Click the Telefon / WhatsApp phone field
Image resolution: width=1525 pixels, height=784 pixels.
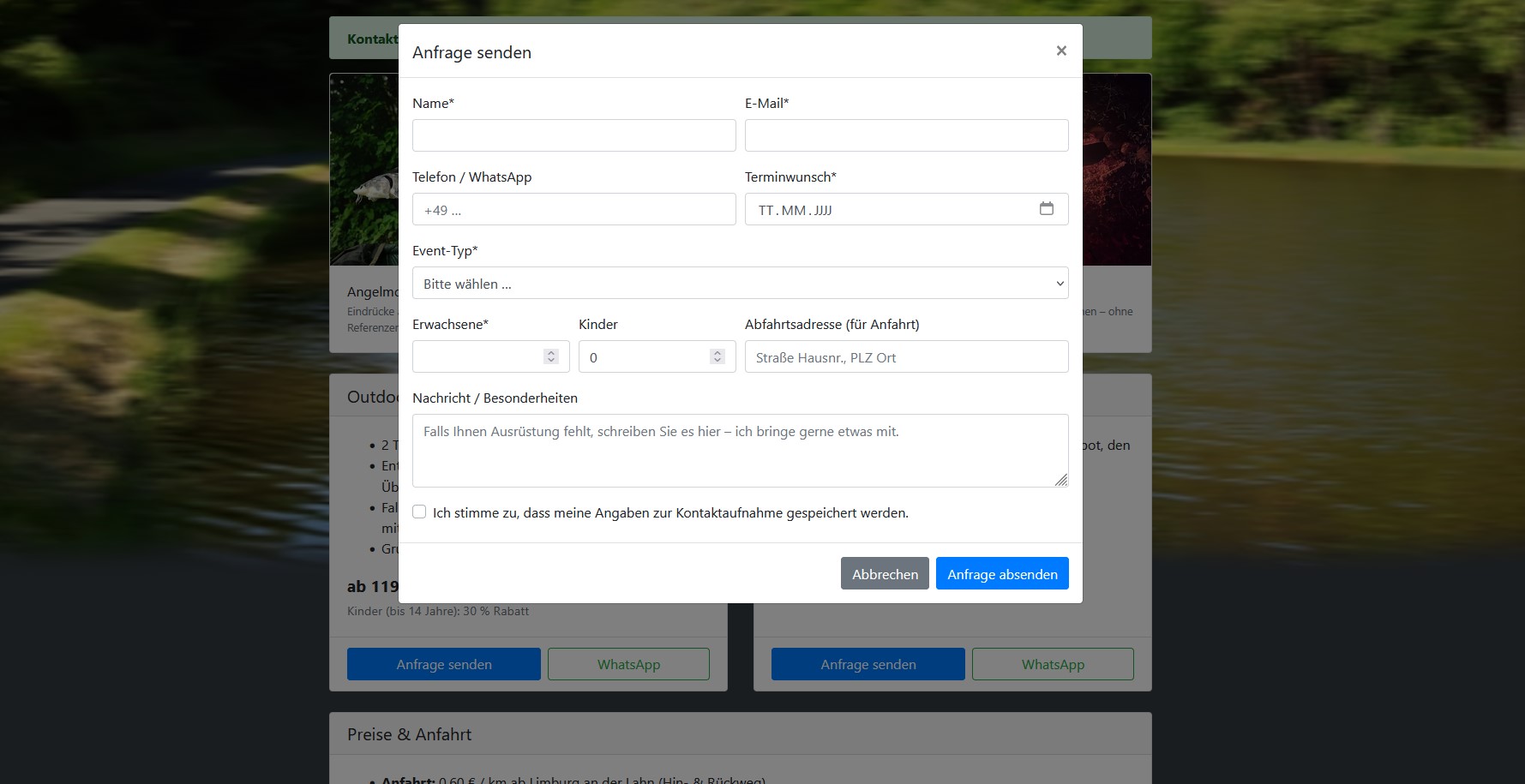click(573, 209)
